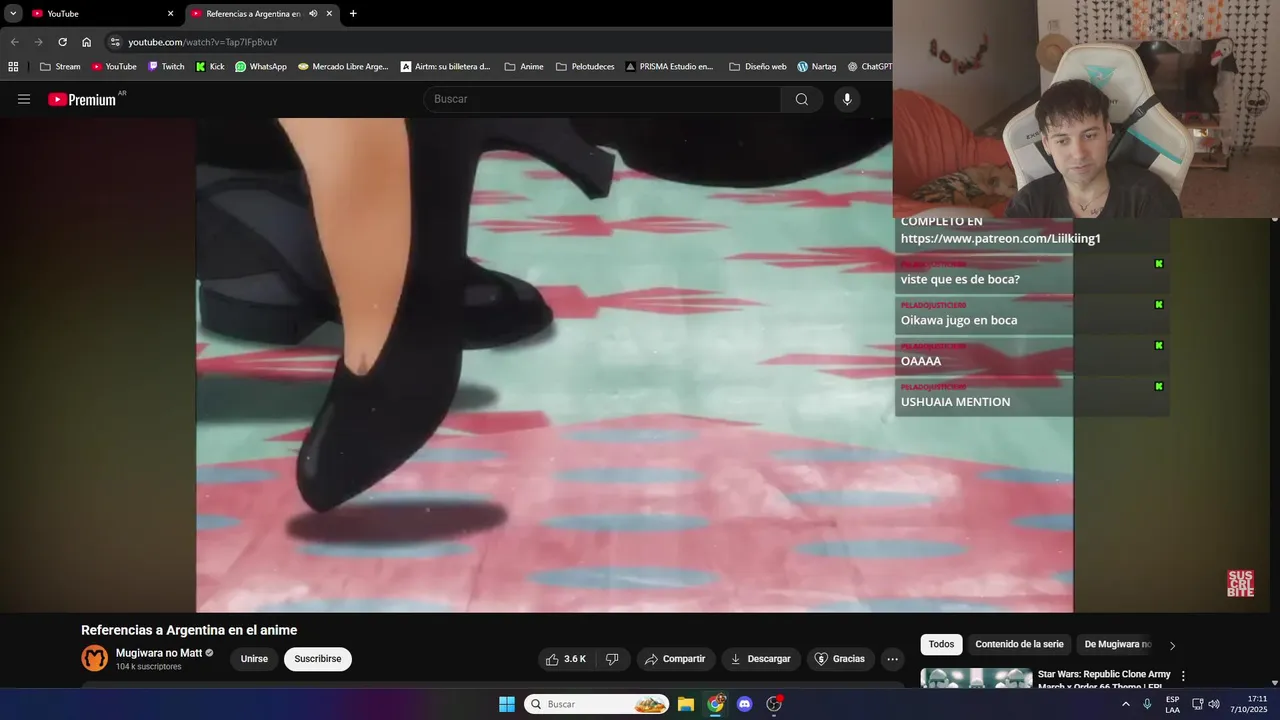Open Mugiwara no Matt channel link
1280x720 pixels.
(159, 653)
